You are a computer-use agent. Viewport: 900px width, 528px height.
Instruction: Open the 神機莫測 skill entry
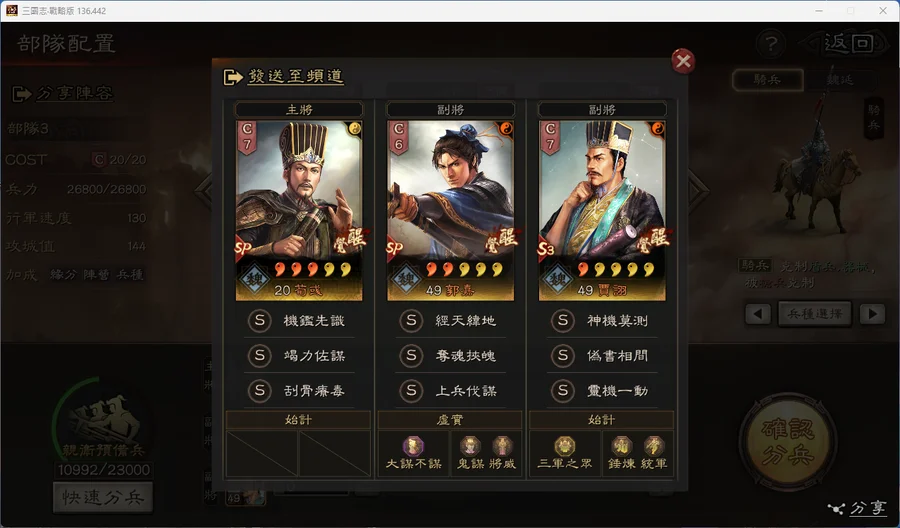(602, 321)
